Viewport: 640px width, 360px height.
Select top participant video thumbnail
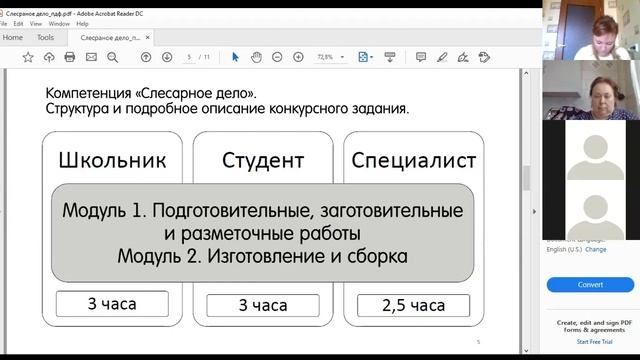pyautogui.click(x=591, y=30)
